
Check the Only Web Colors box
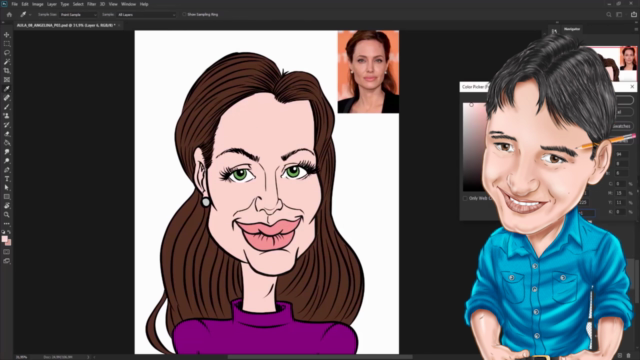465,198
